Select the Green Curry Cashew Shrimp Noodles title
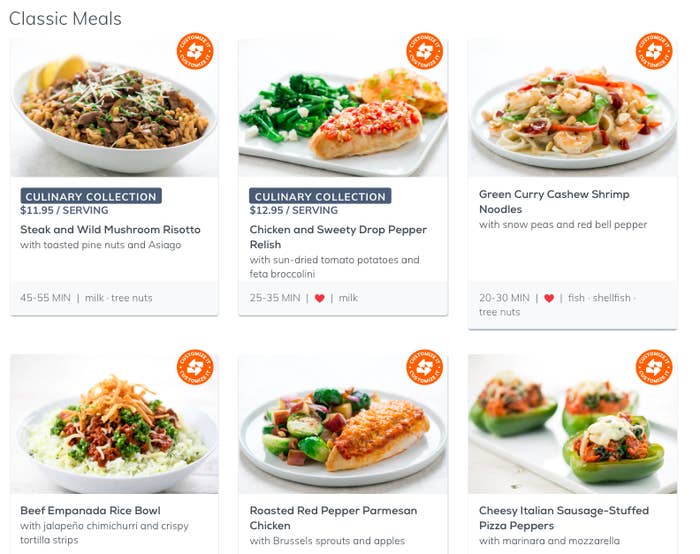Screen dimensions: 700x554 554,202
